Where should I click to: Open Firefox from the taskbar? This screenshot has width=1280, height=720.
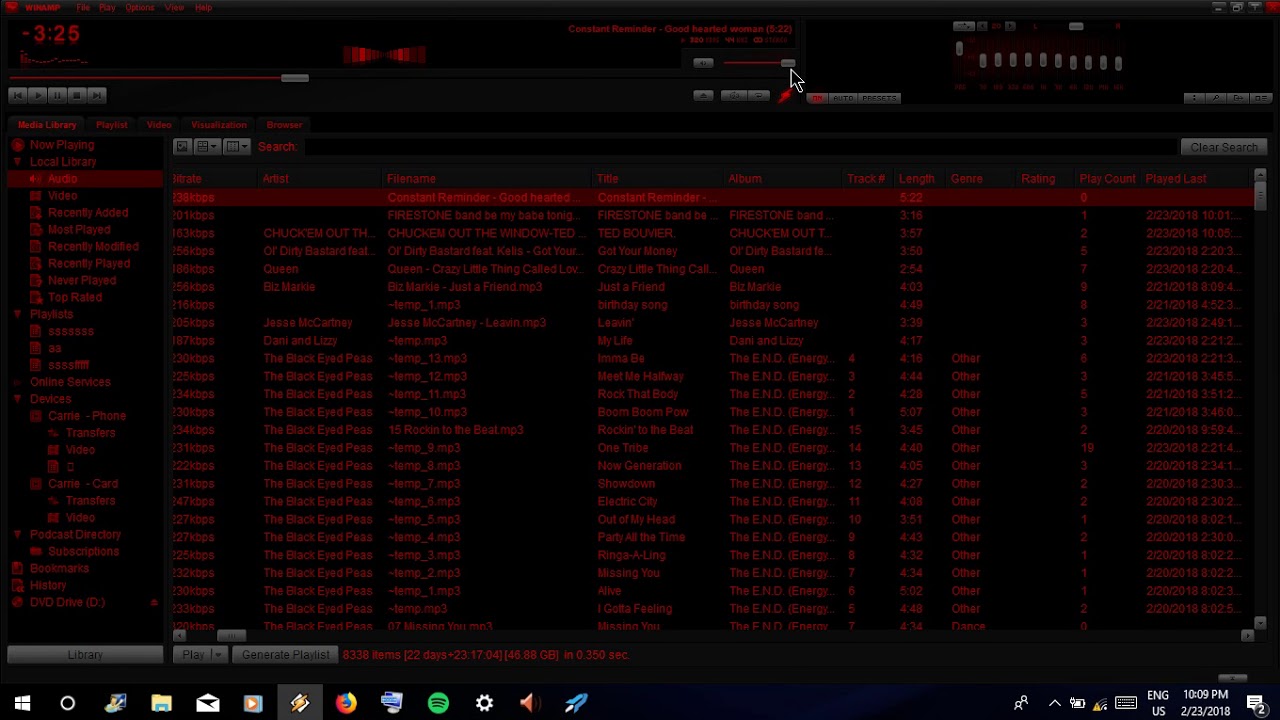point(346,703)
